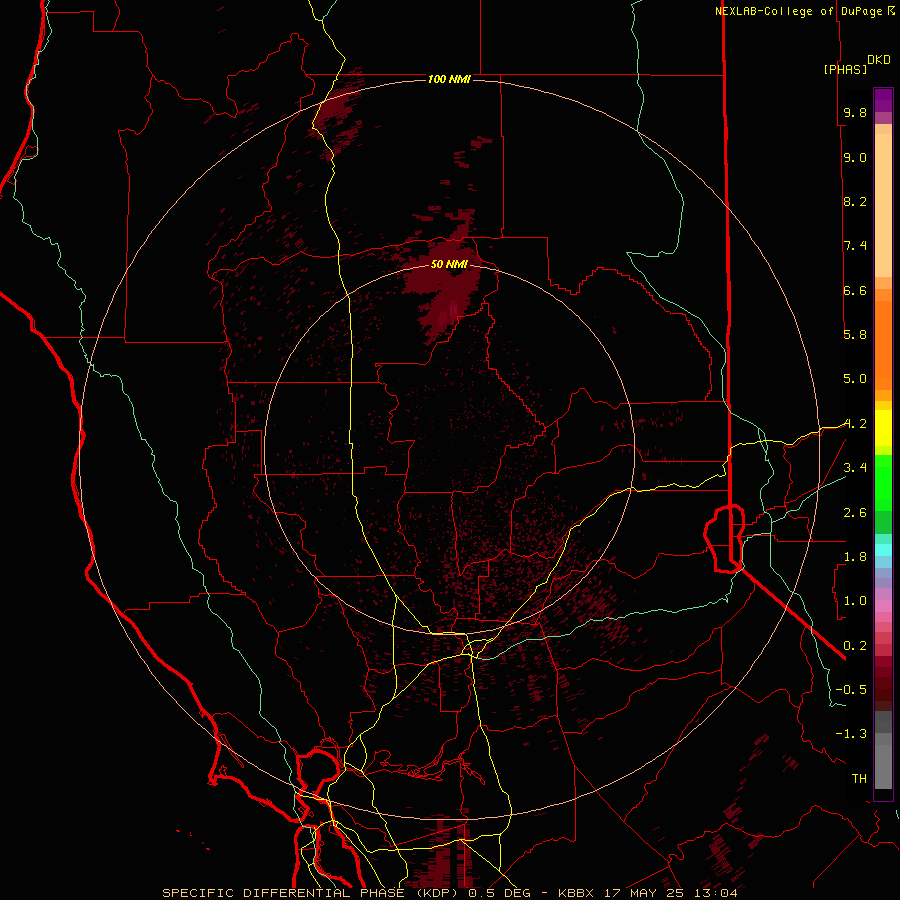
Task: Click the [PHAS] label near the color scale
Action: point(845,69)
